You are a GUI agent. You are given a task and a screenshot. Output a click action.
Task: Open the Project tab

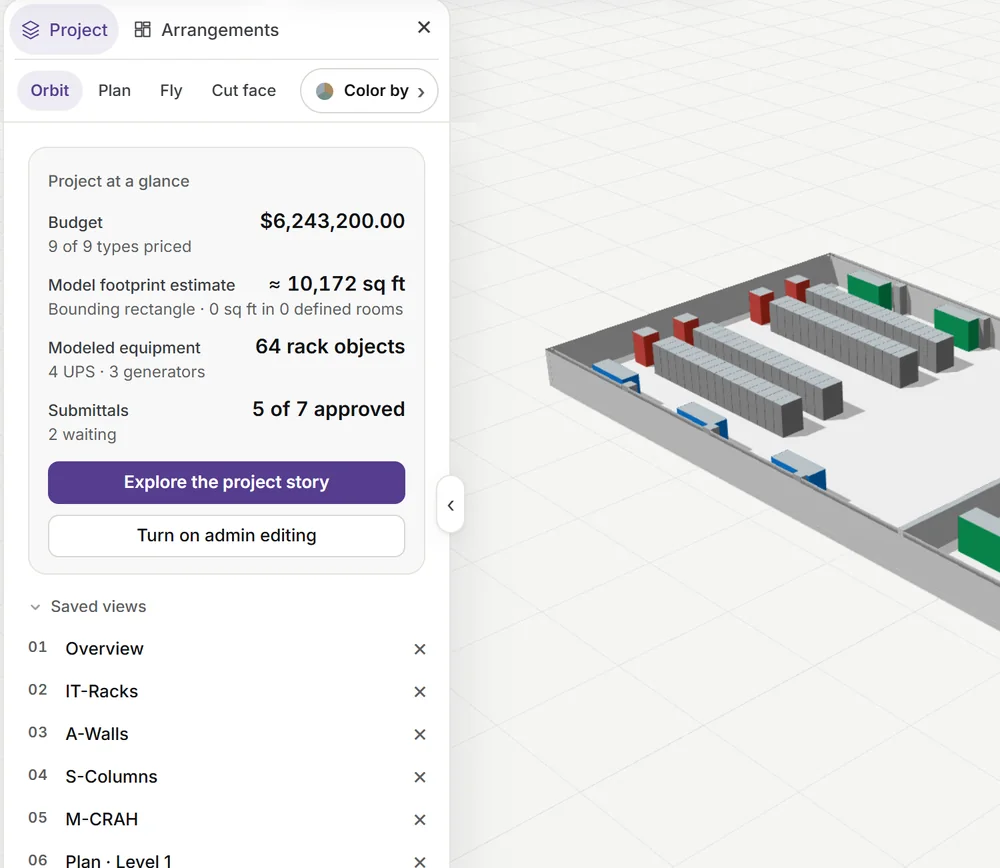point(64,30)
